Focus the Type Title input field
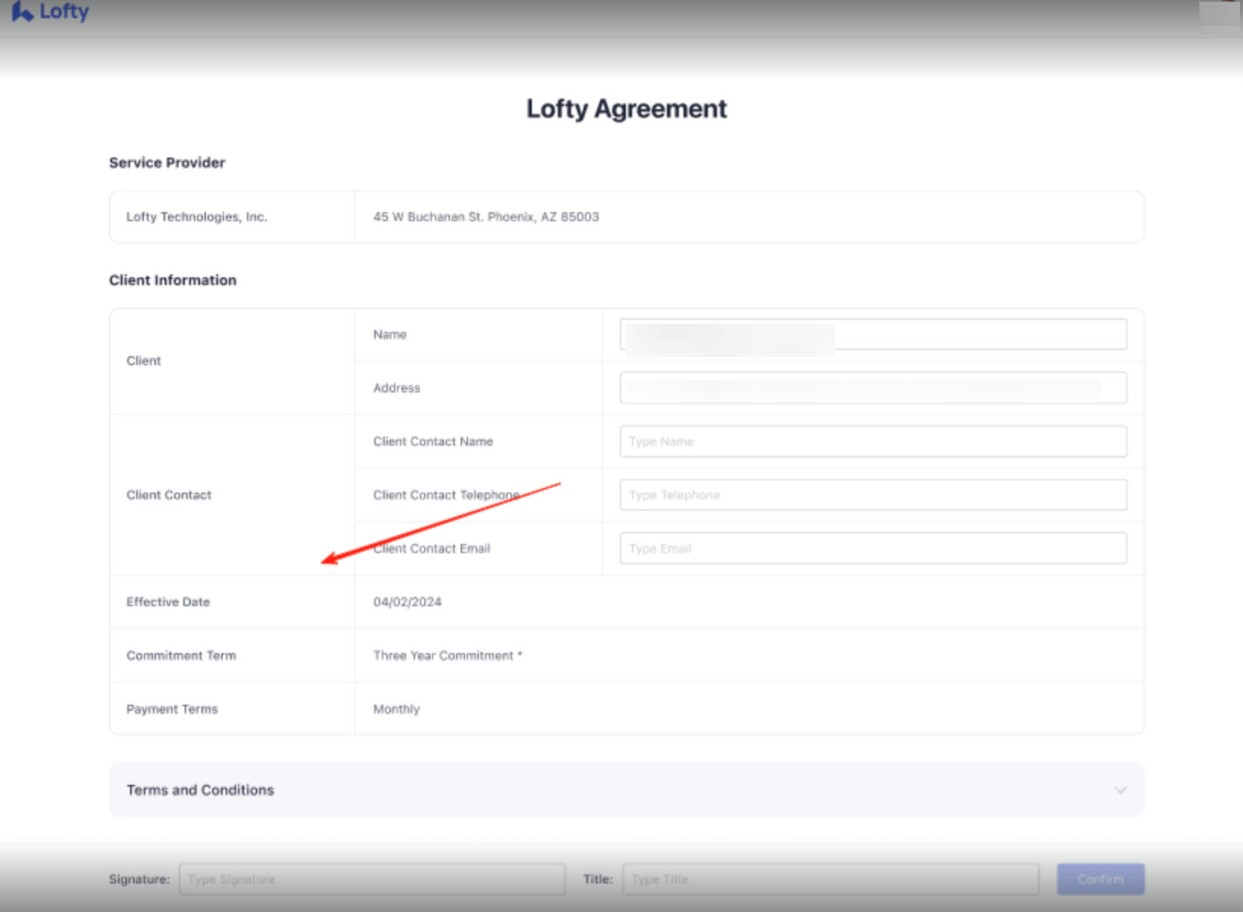The width and height of the screenshot is (1243, 912). [830, 880]
